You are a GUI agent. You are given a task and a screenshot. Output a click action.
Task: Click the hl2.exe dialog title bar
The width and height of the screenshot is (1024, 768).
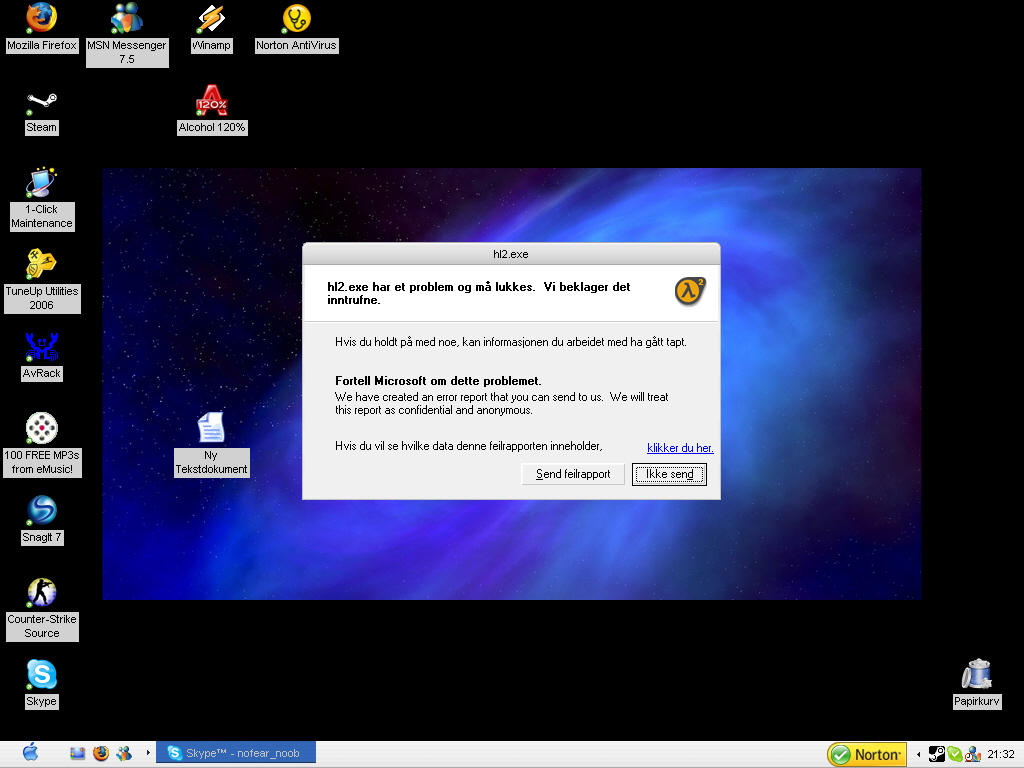(511, 254)
